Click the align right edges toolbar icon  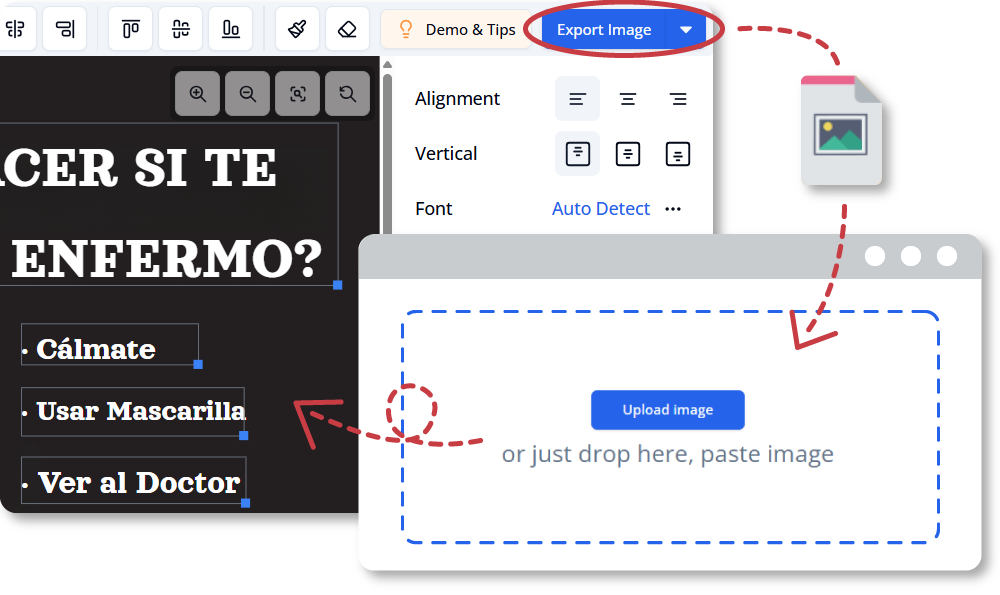[66, 29]
